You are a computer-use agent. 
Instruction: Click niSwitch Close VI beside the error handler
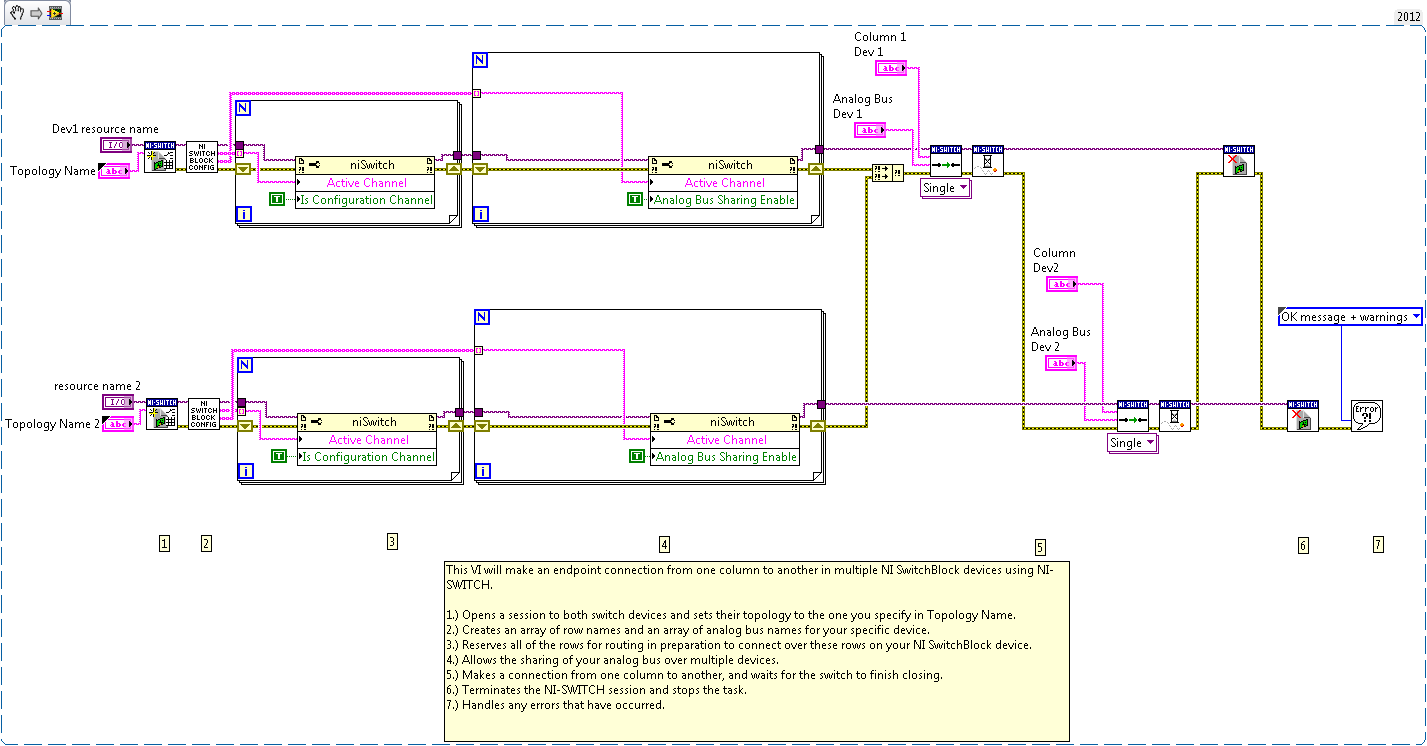tap(1303, 415)
